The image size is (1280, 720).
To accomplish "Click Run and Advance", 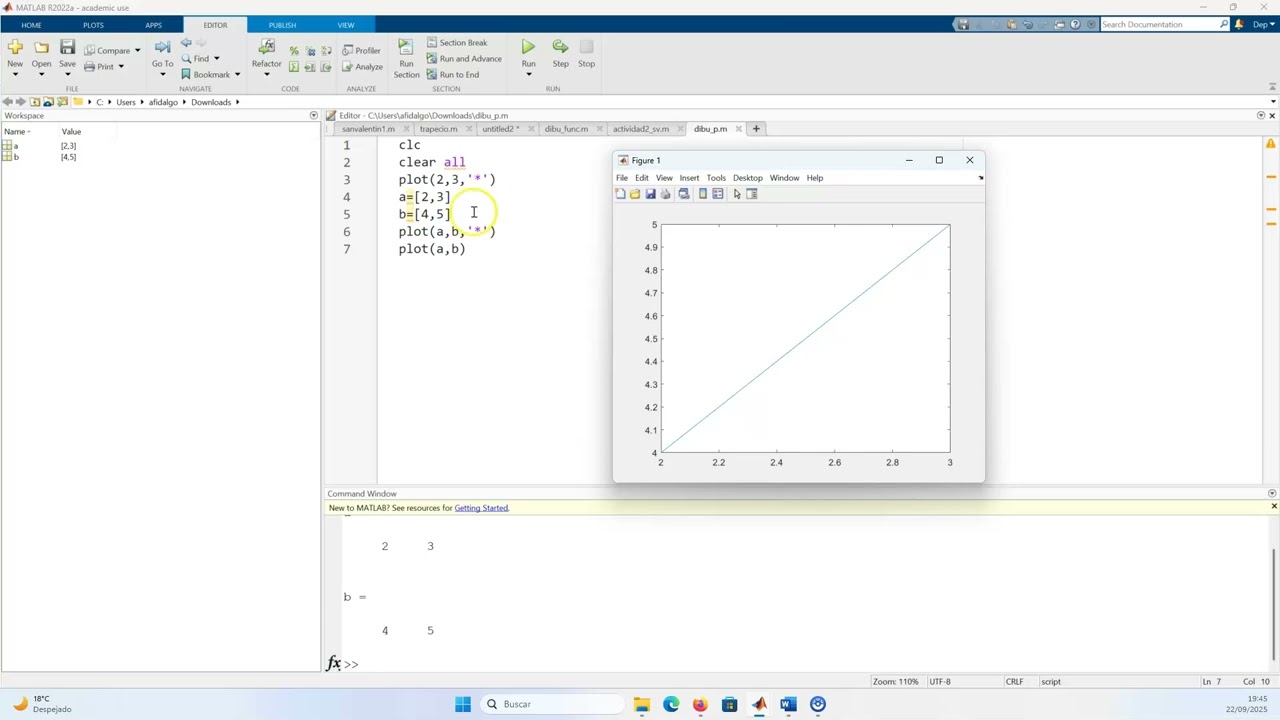I will tap(464, 58).
